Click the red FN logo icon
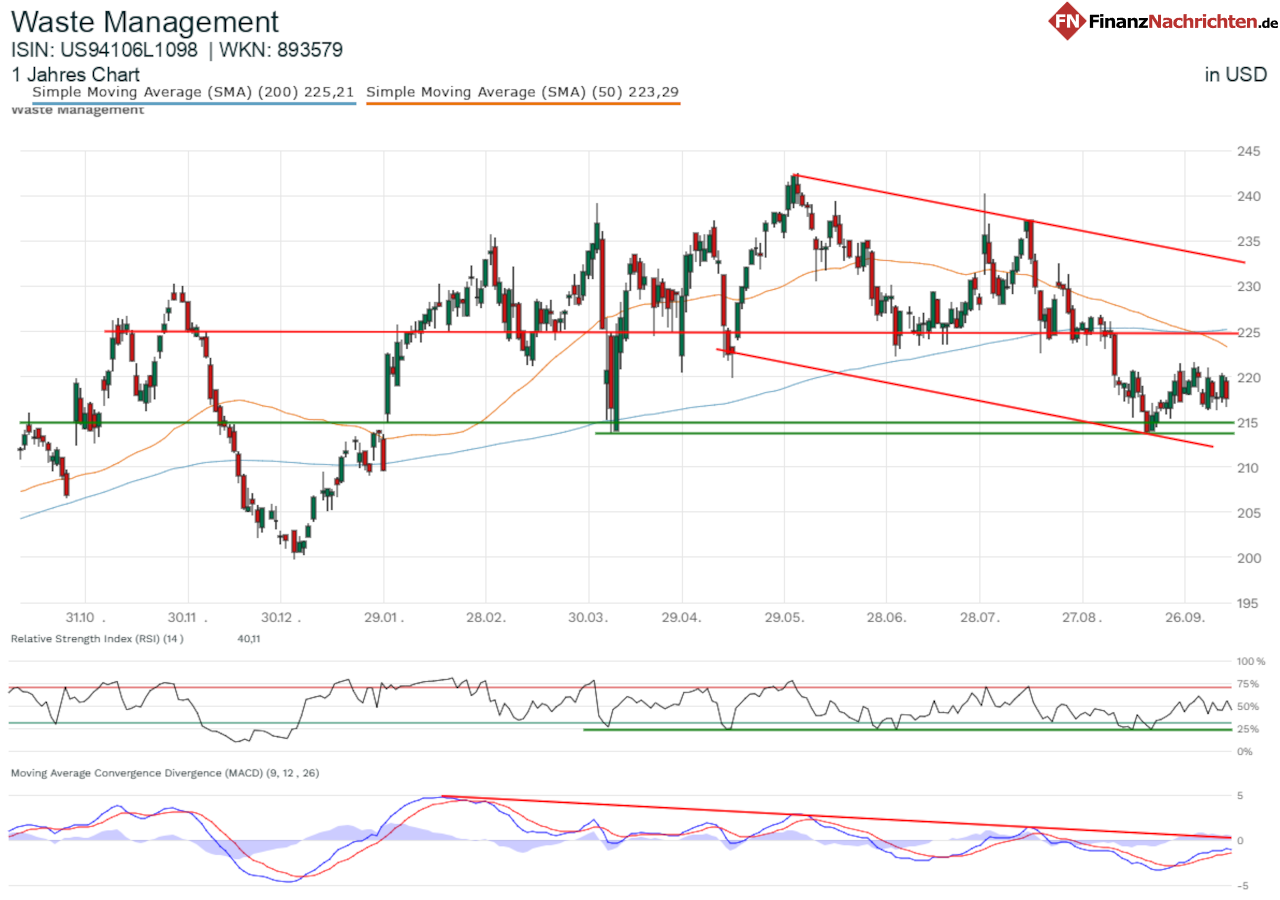This screenshot has width=1280, height=900. pos(1067,21)
